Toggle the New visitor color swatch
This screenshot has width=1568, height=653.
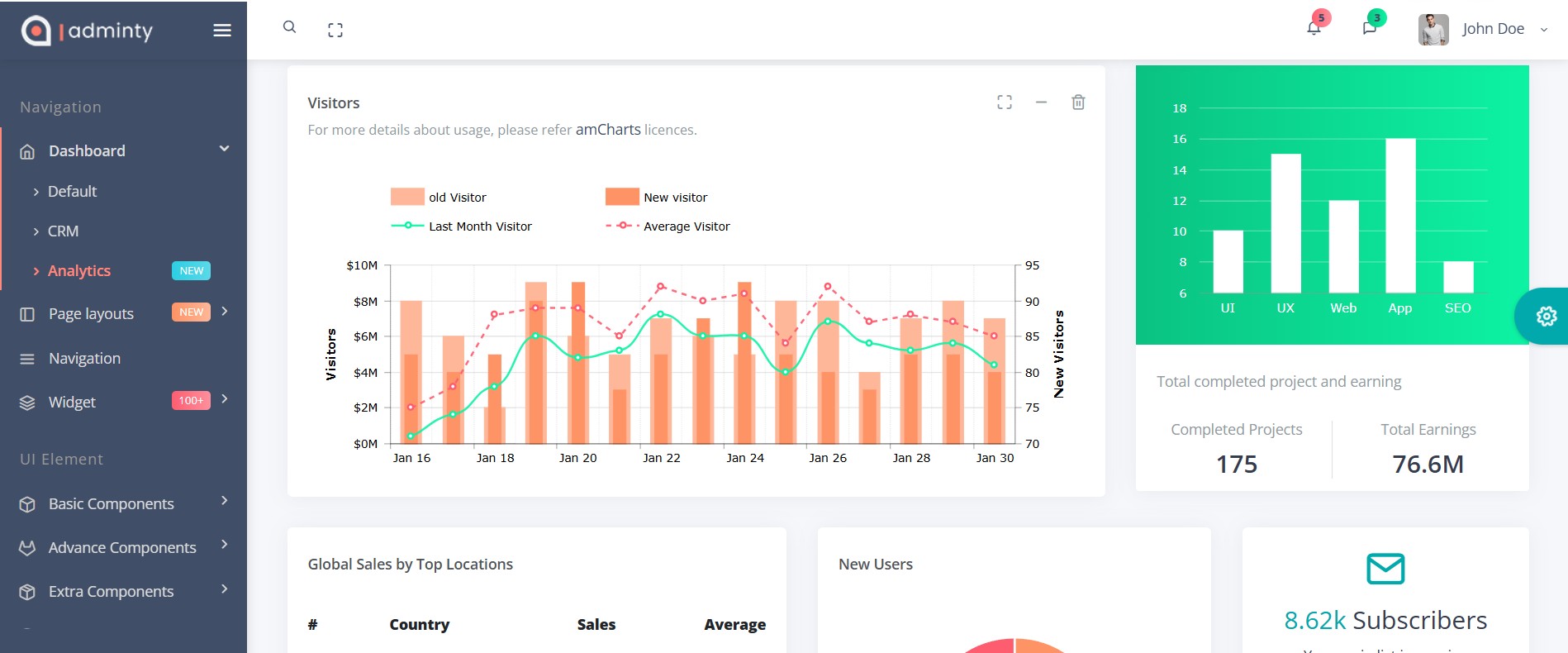coord(622,197)
